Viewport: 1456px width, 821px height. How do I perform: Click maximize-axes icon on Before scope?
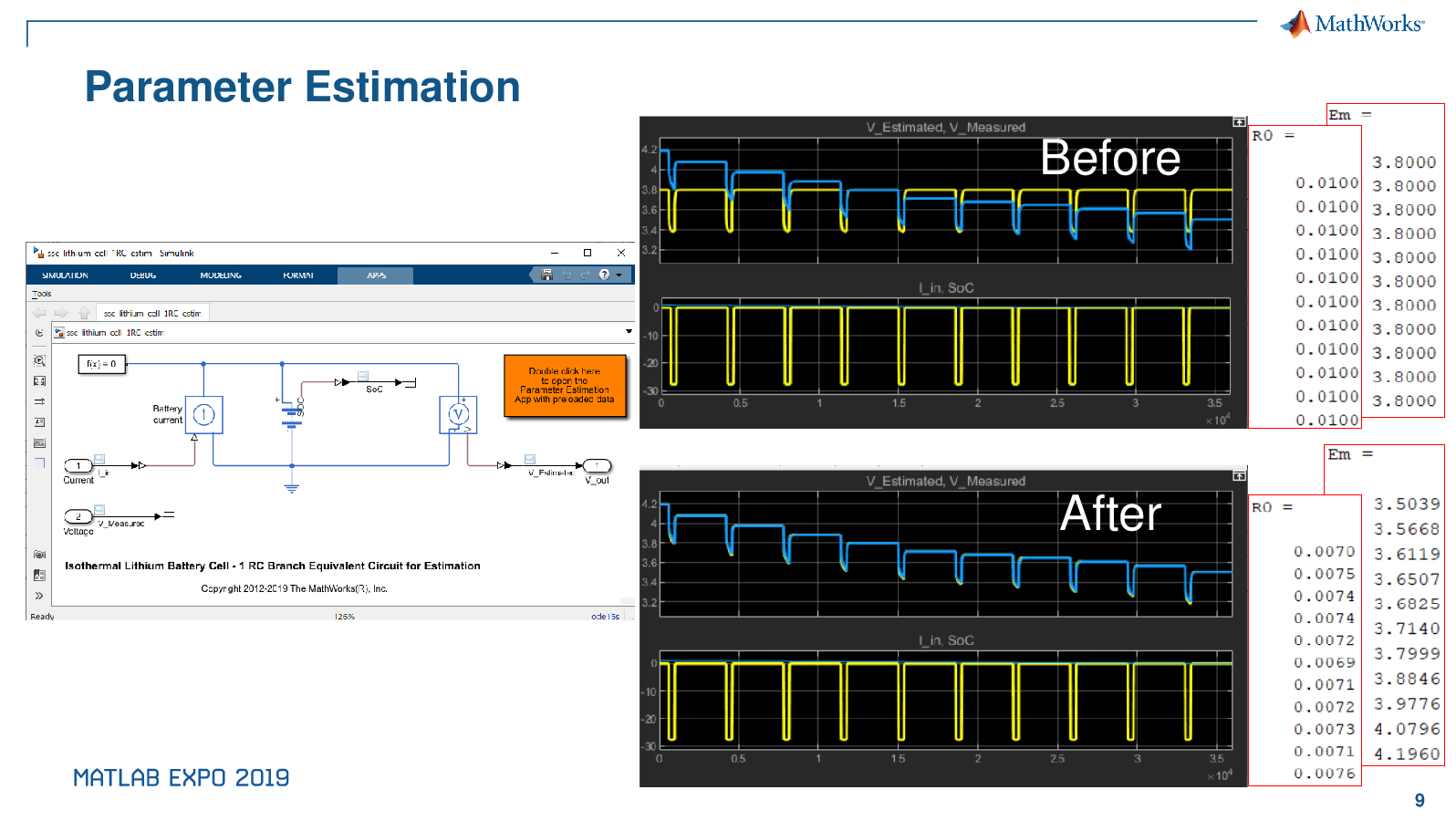[x=1239, y=121]
